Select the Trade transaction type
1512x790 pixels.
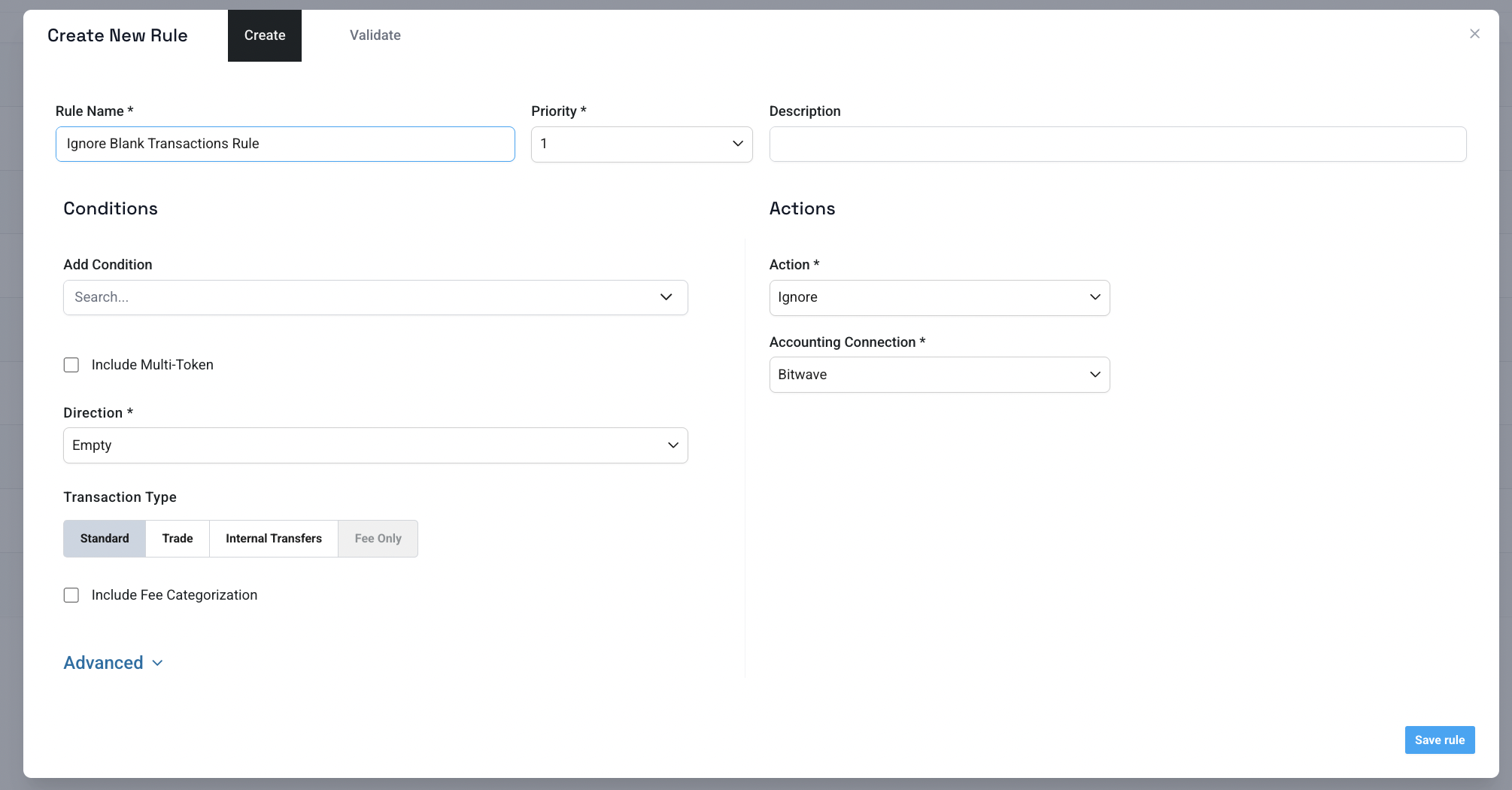pyautogui.click(x=178, y=539)
